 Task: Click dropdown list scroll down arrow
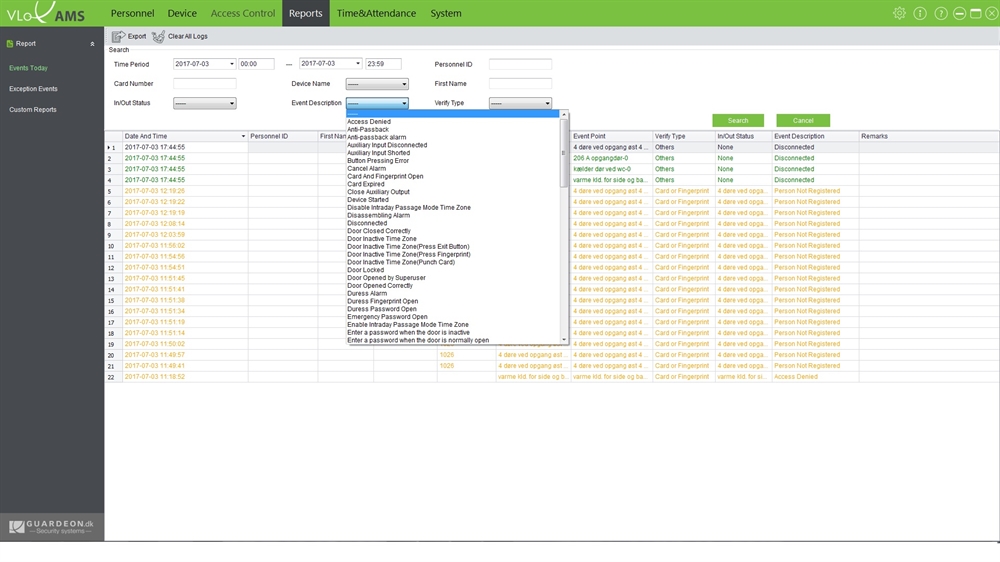point(564,340)
